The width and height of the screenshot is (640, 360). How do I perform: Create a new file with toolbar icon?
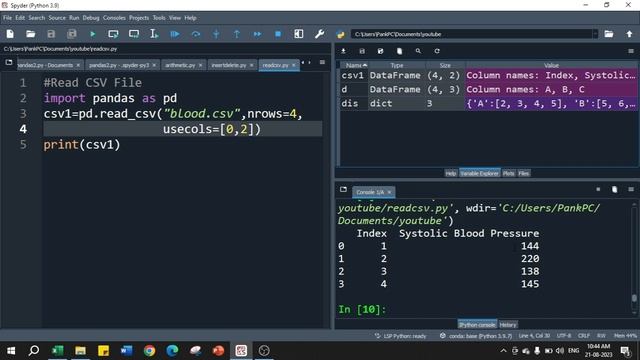click(10, 34)
